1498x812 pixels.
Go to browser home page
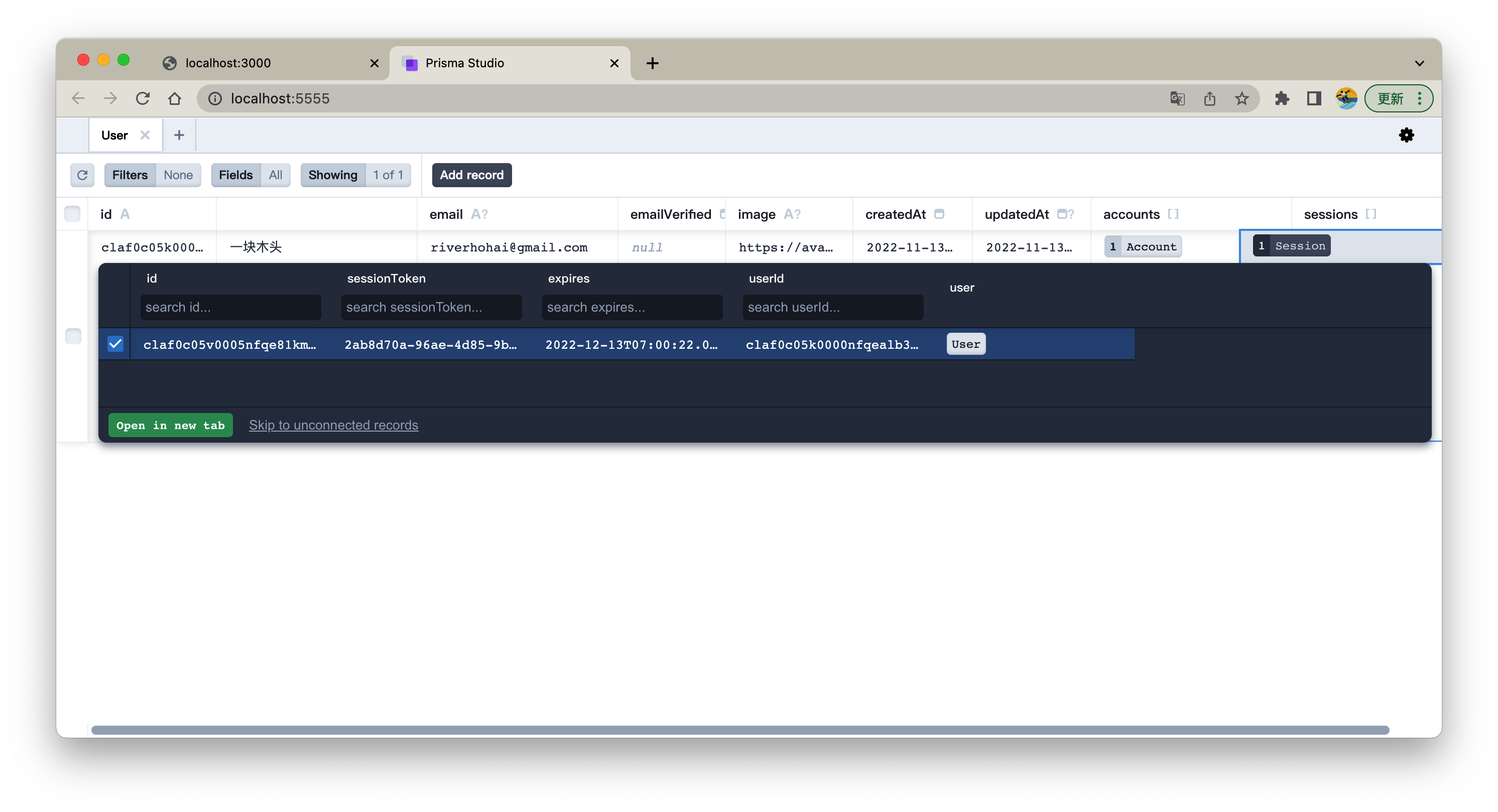(x=175, y=98)
